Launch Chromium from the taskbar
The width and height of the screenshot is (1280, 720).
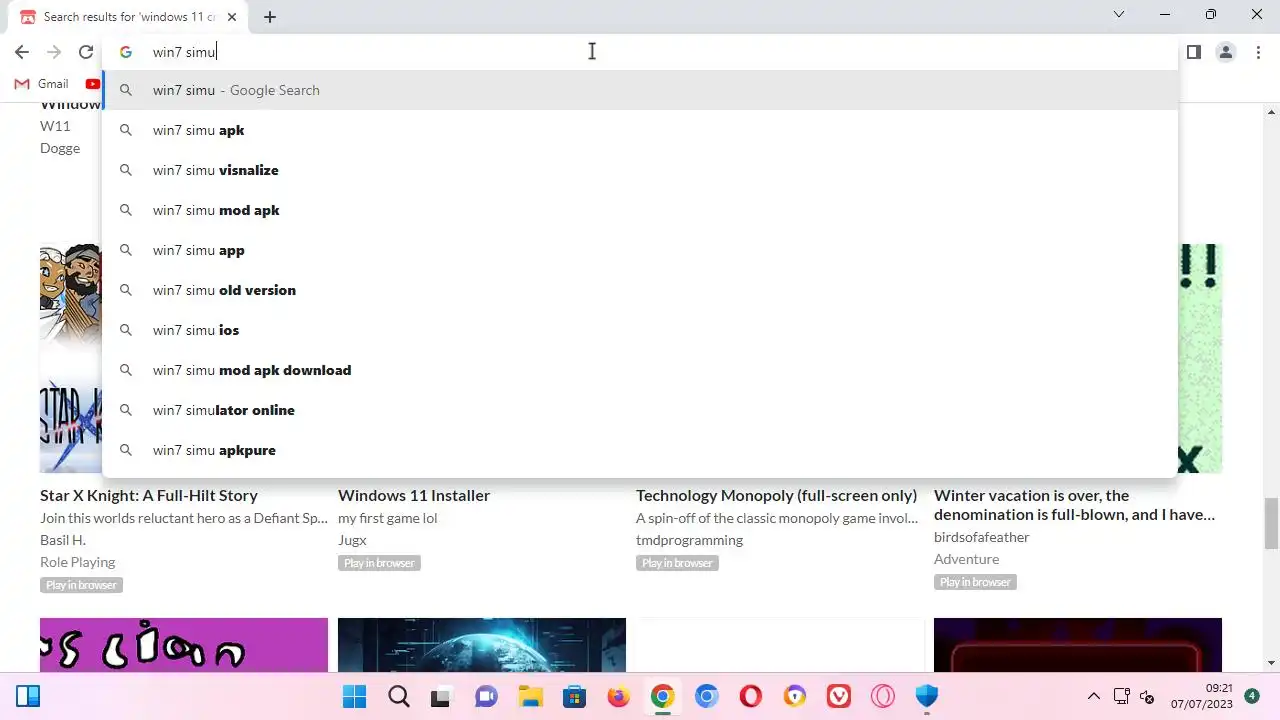tap(706, 696)
